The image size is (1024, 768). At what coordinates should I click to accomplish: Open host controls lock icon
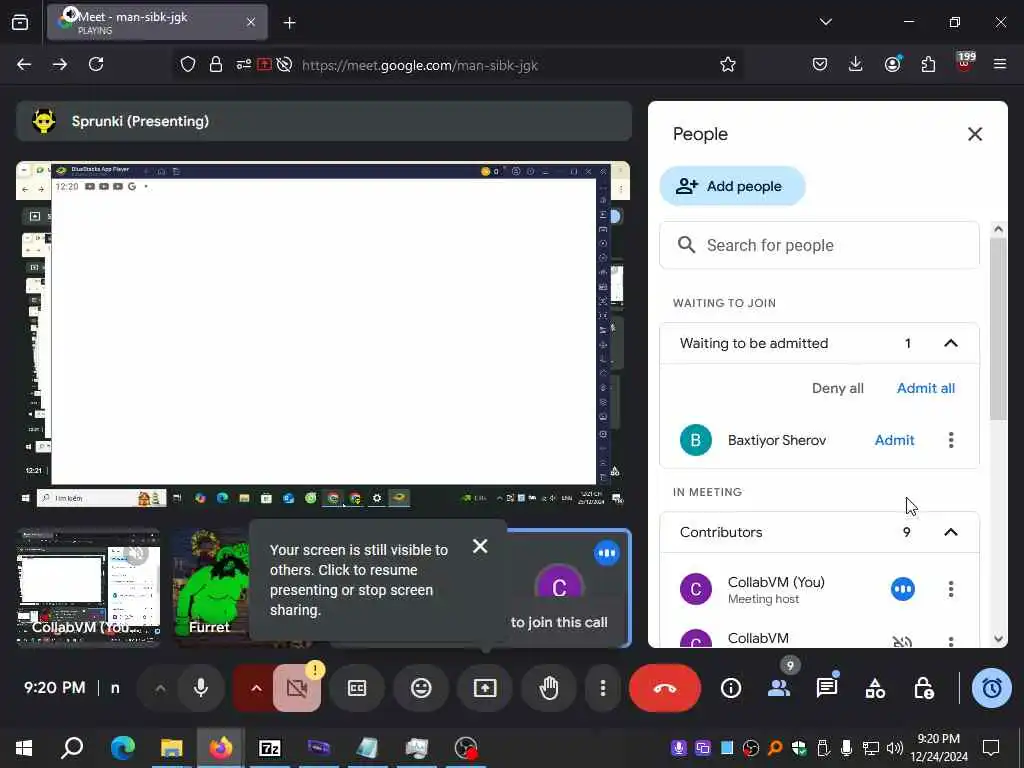(x=923, y=688)
